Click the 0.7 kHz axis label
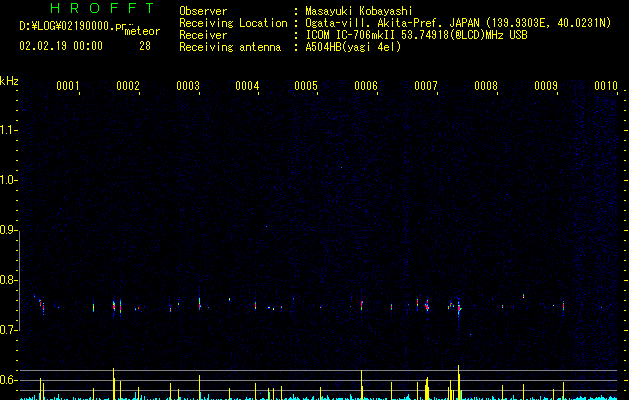 click(8, 330)
